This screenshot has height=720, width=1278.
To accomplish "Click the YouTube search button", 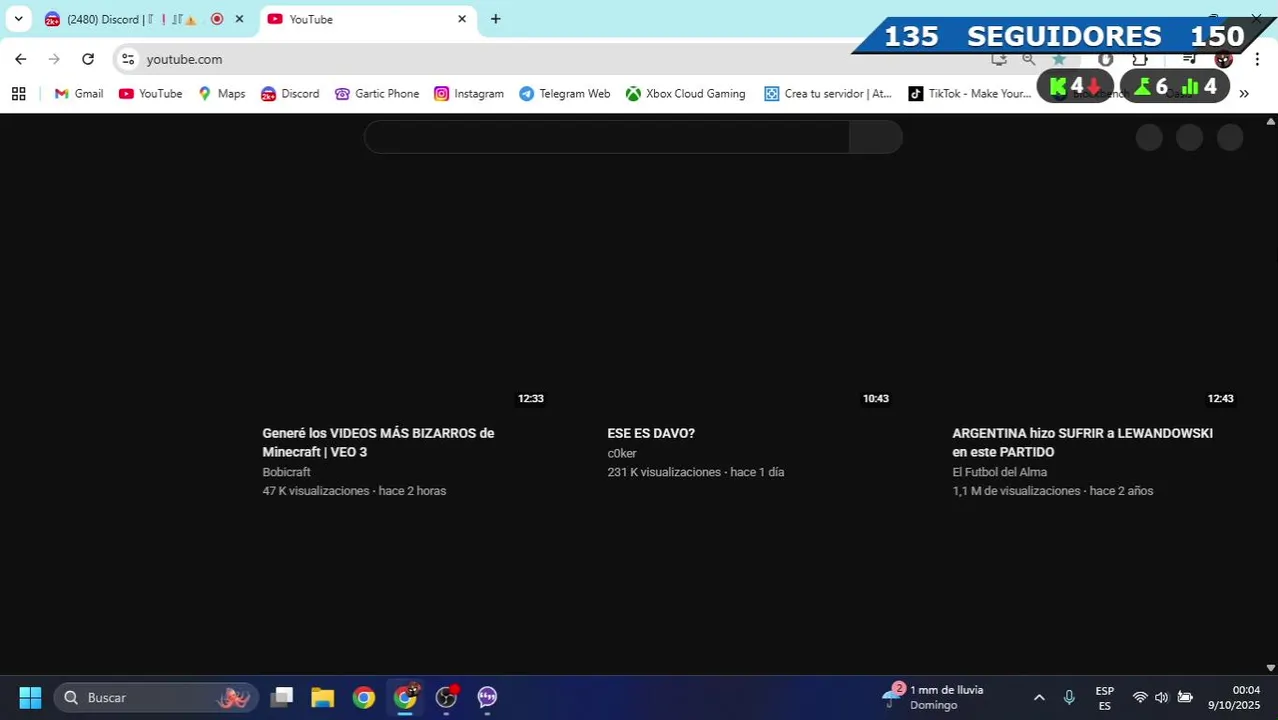I will click(876, 137).
